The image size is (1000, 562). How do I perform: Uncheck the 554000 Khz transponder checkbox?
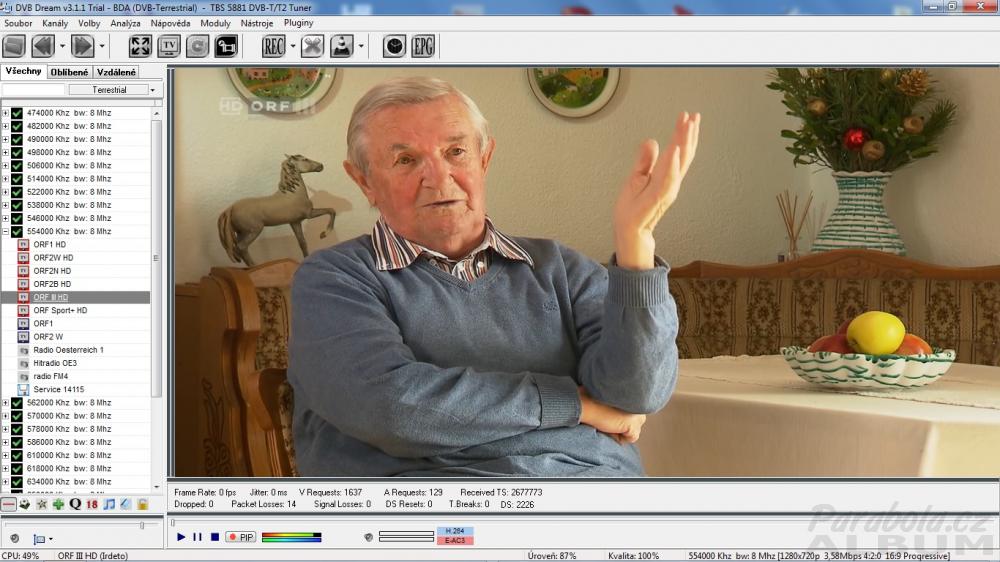click(17, 231)
